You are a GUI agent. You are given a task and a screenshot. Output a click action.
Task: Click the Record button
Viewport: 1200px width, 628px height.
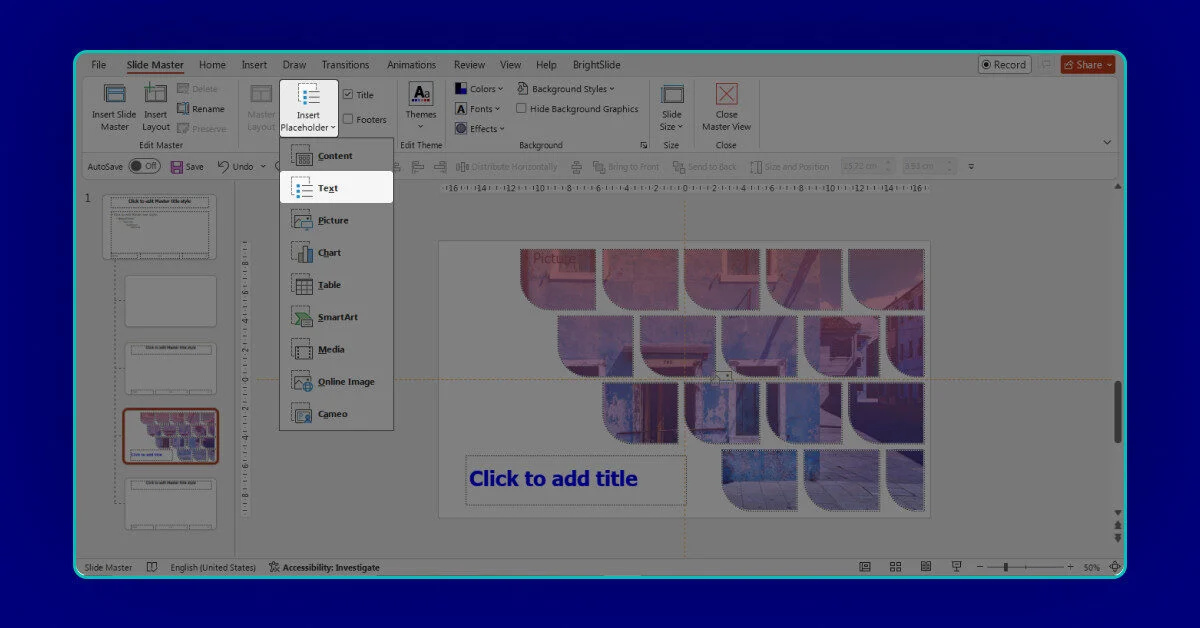1004,65
